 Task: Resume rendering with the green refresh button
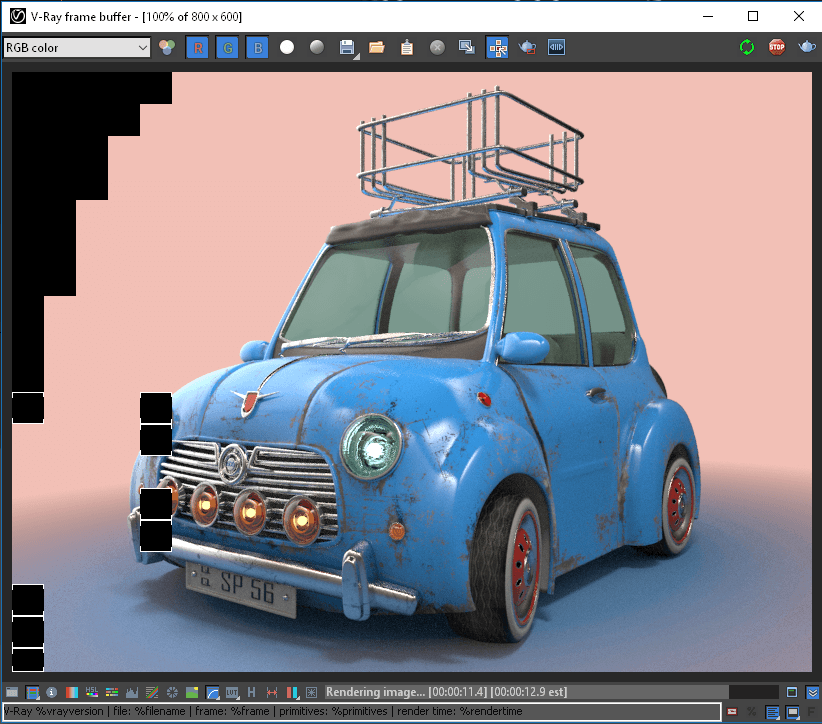747,47
